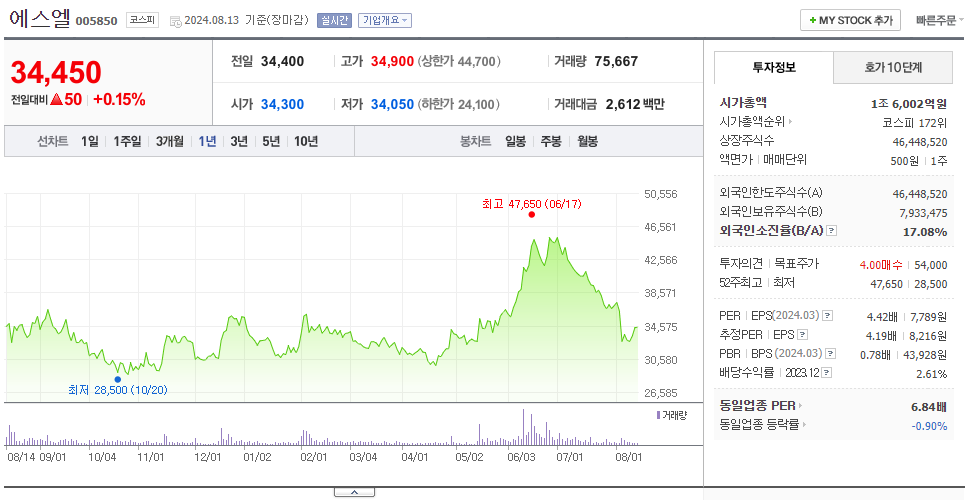This screenshot has width=968, height=500.
Task: Select the 3개월 line chart period
Action: coord(170,141)
